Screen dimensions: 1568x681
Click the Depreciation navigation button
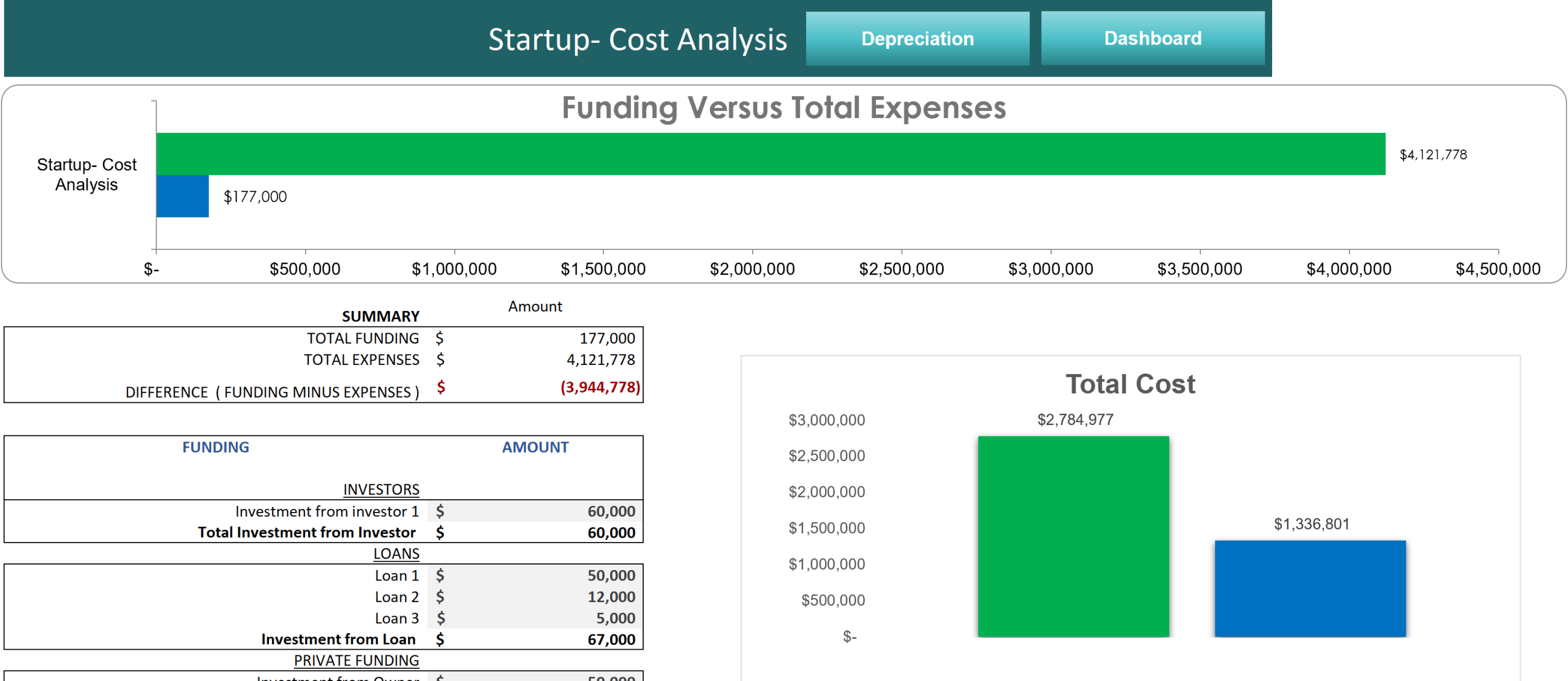[917, 38]
